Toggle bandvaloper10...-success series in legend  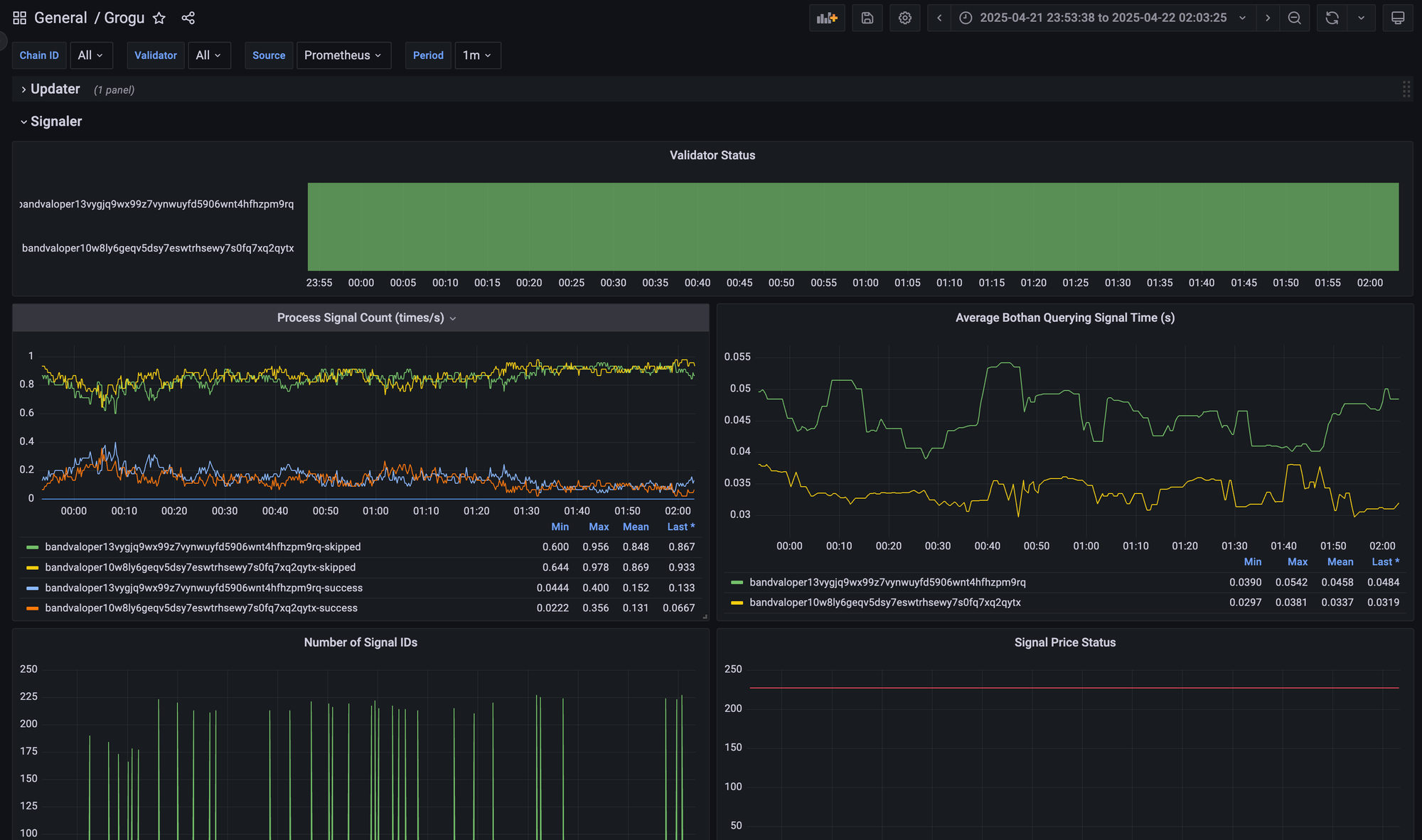click(x=201, y=608)
